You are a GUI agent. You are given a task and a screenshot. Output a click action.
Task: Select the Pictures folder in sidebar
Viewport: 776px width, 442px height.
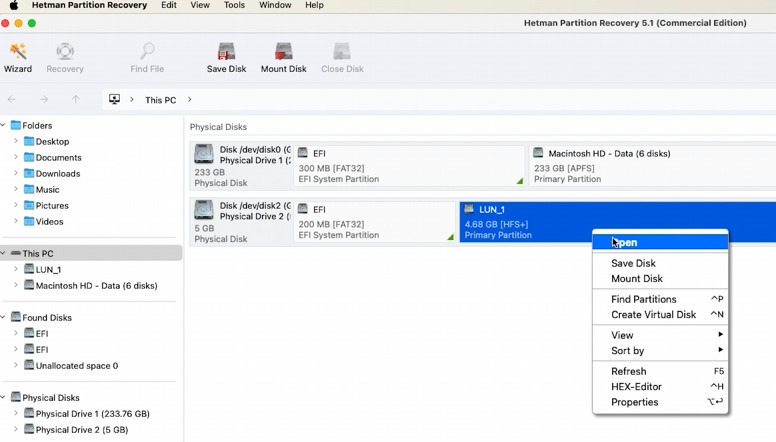coord(51,205)
